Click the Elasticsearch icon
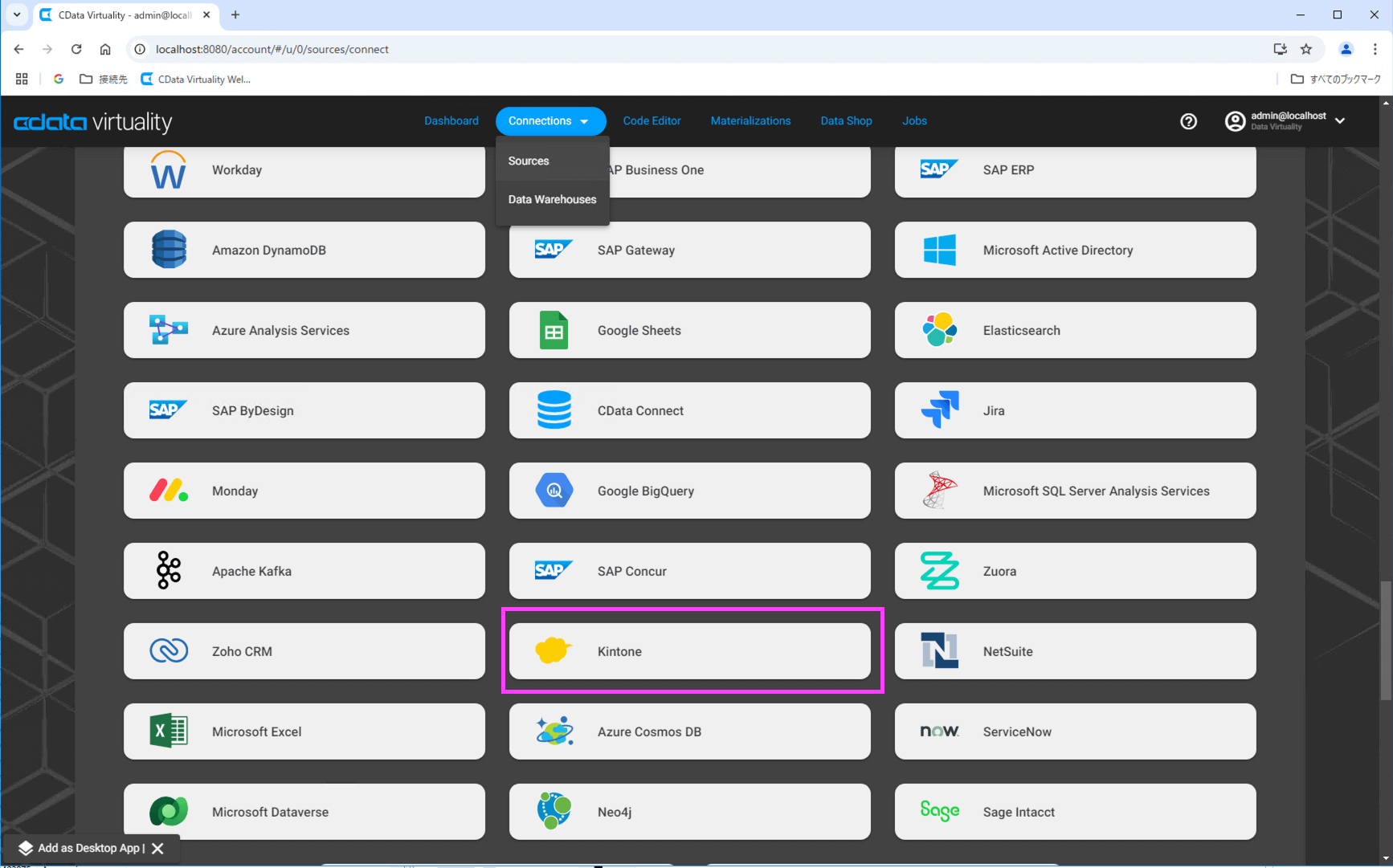This screenshot has height=868, width=1393. (940, 330)
